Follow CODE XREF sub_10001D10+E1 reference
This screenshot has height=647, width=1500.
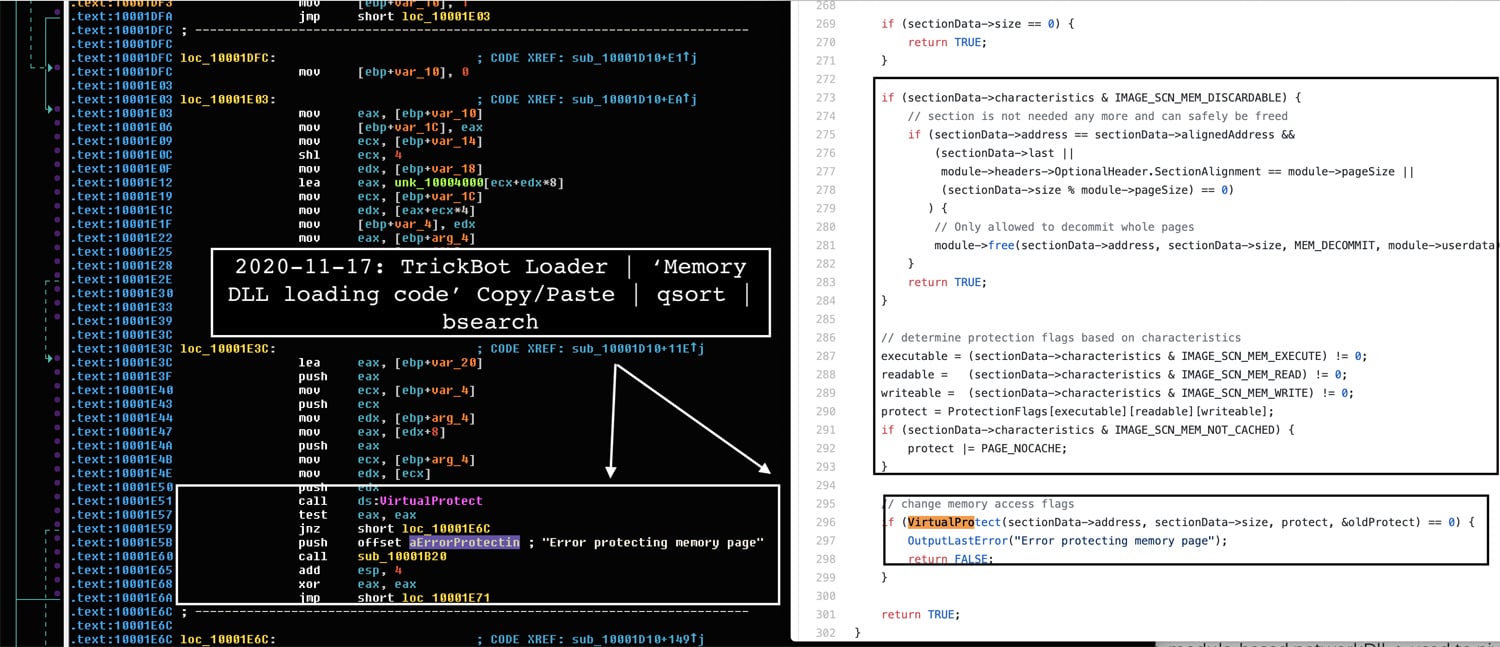pos(587,58)
